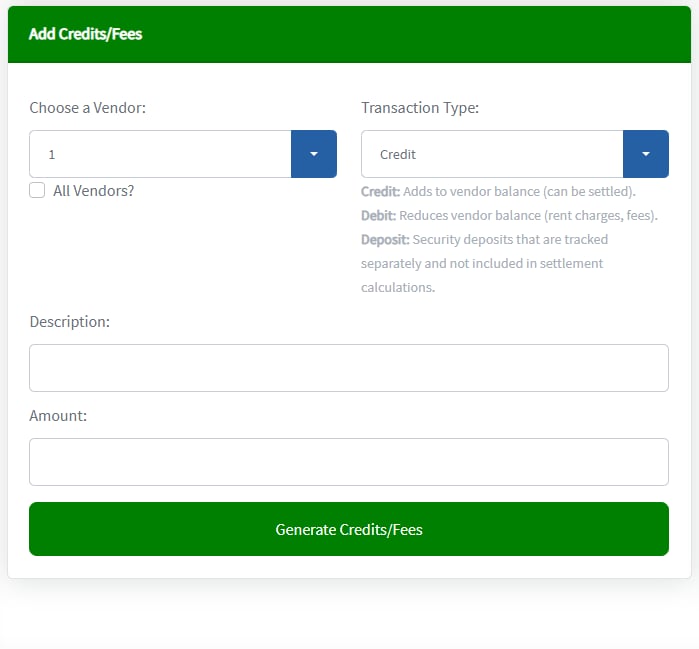Click the bold 'Credit:' help term
Viewport: 699px width, 649px height.
(380, 191)
